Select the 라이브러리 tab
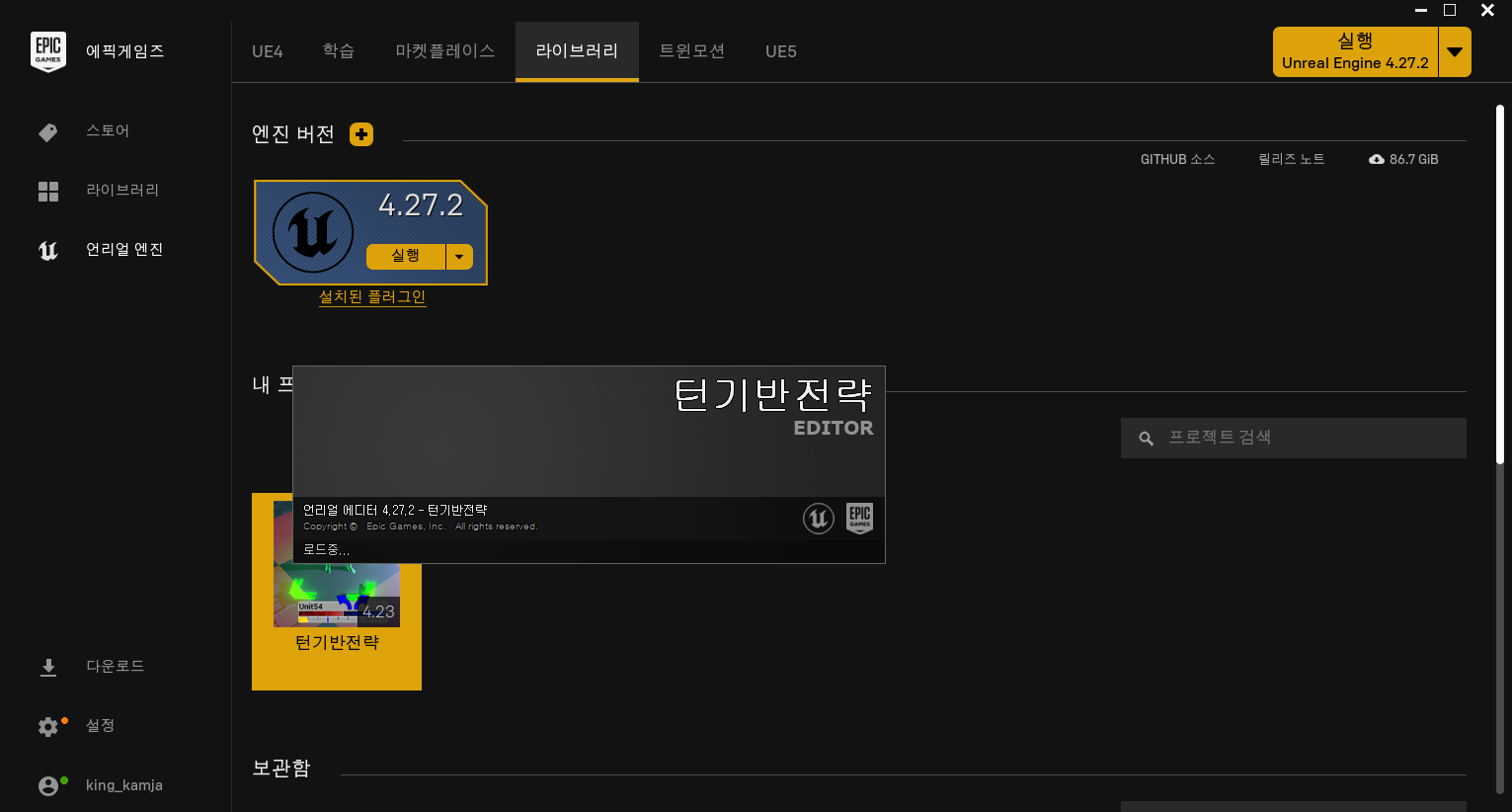 [x=577, y=51]
